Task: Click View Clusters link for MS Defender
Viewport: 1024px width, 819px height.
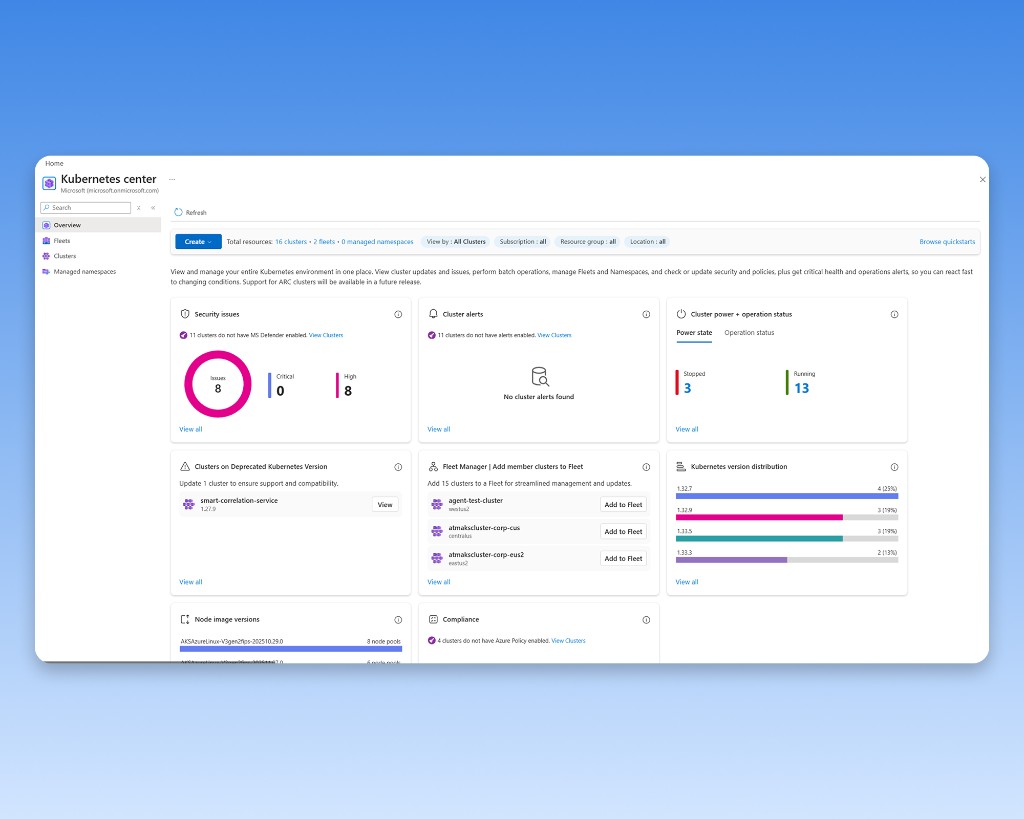Action: pos(326,335)
